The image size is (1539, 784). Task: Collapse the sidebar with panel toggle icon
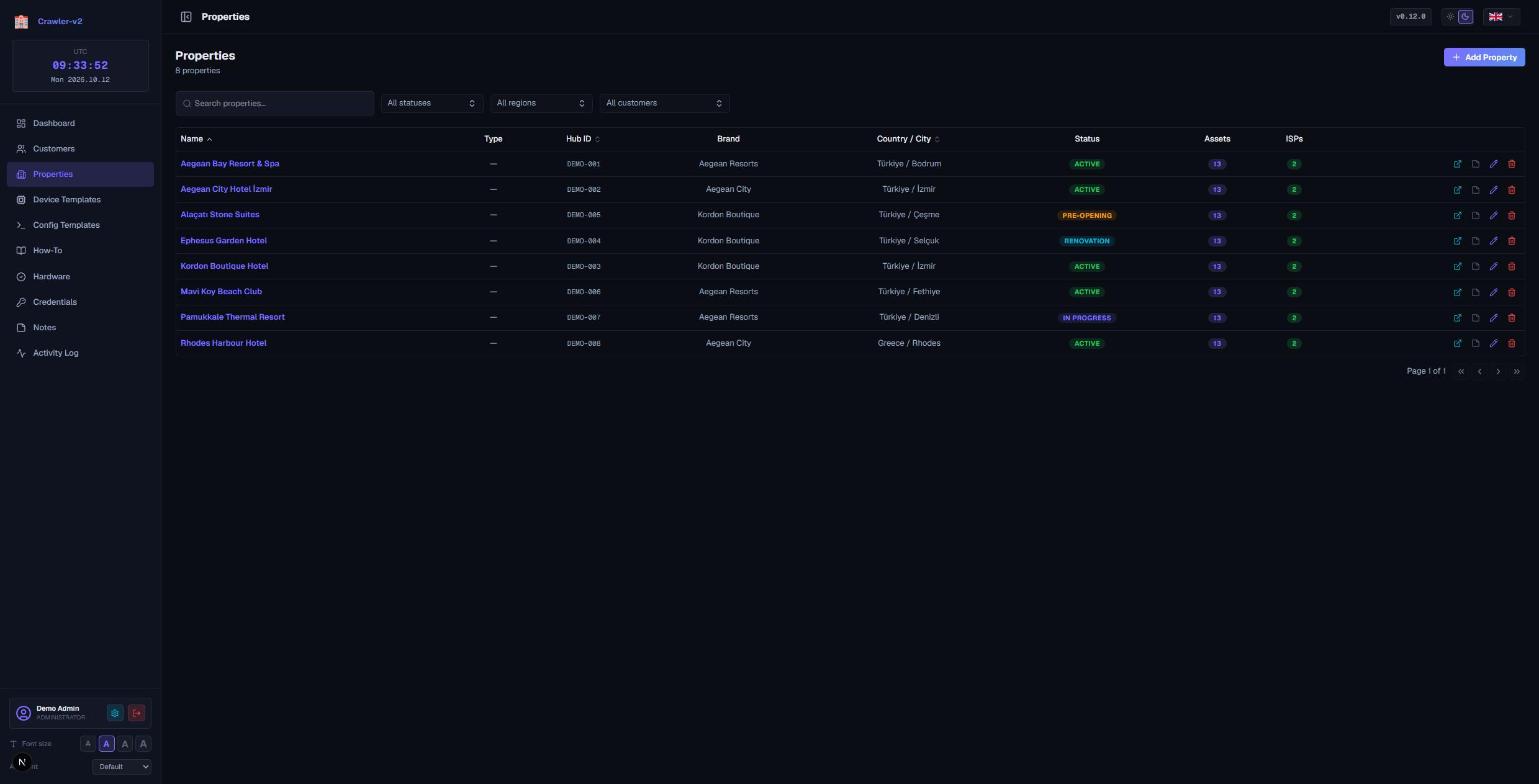[186, 17]
